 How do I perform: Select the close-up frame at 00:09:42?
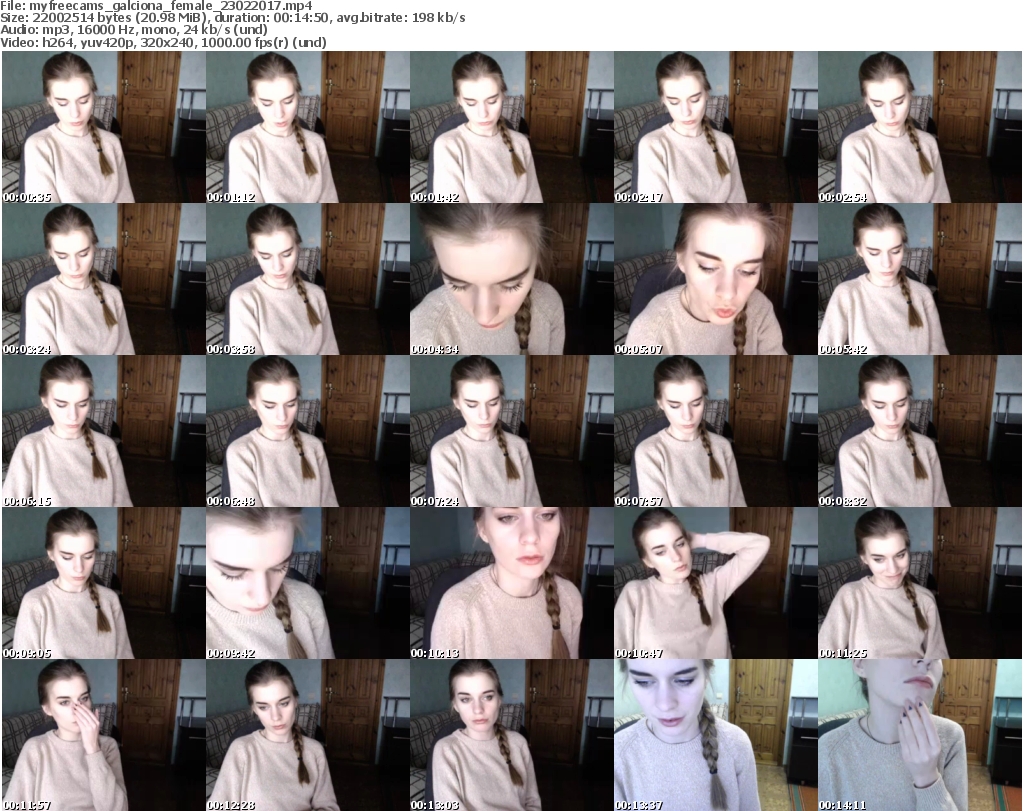click(307, 584)
